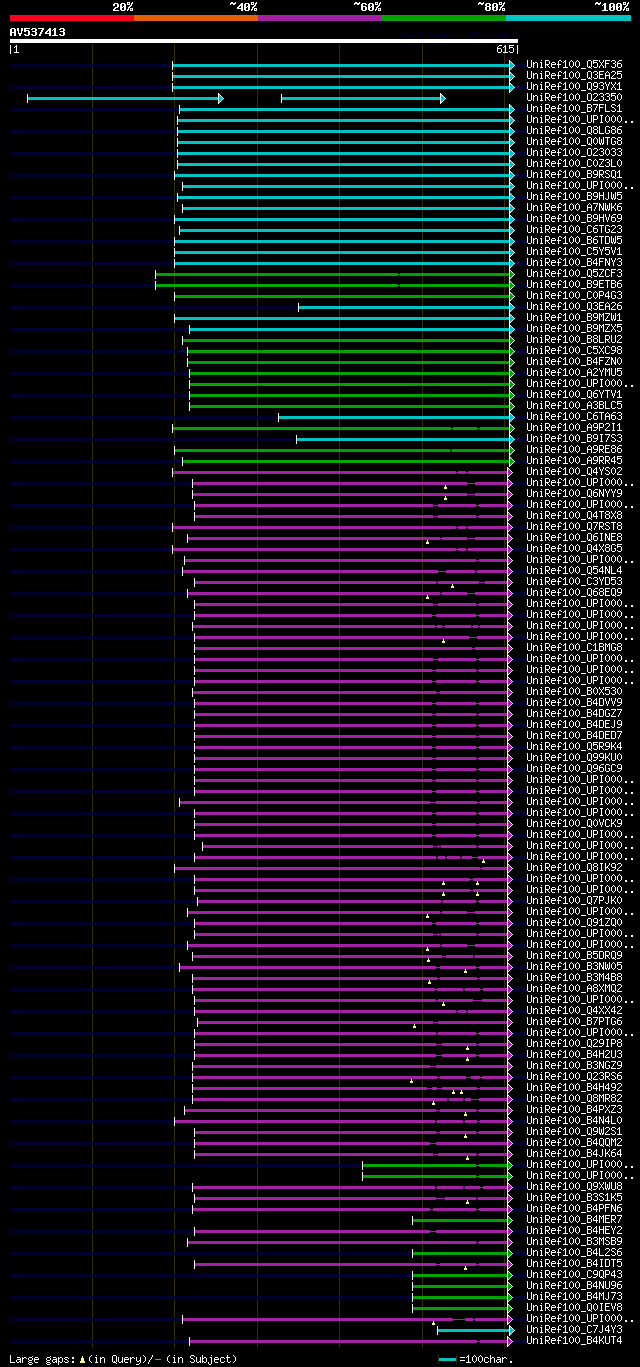Pick the UniRef100_B4KUT4 hit label
Viewport: 640px width, 1367px height.
point(574,1340)
